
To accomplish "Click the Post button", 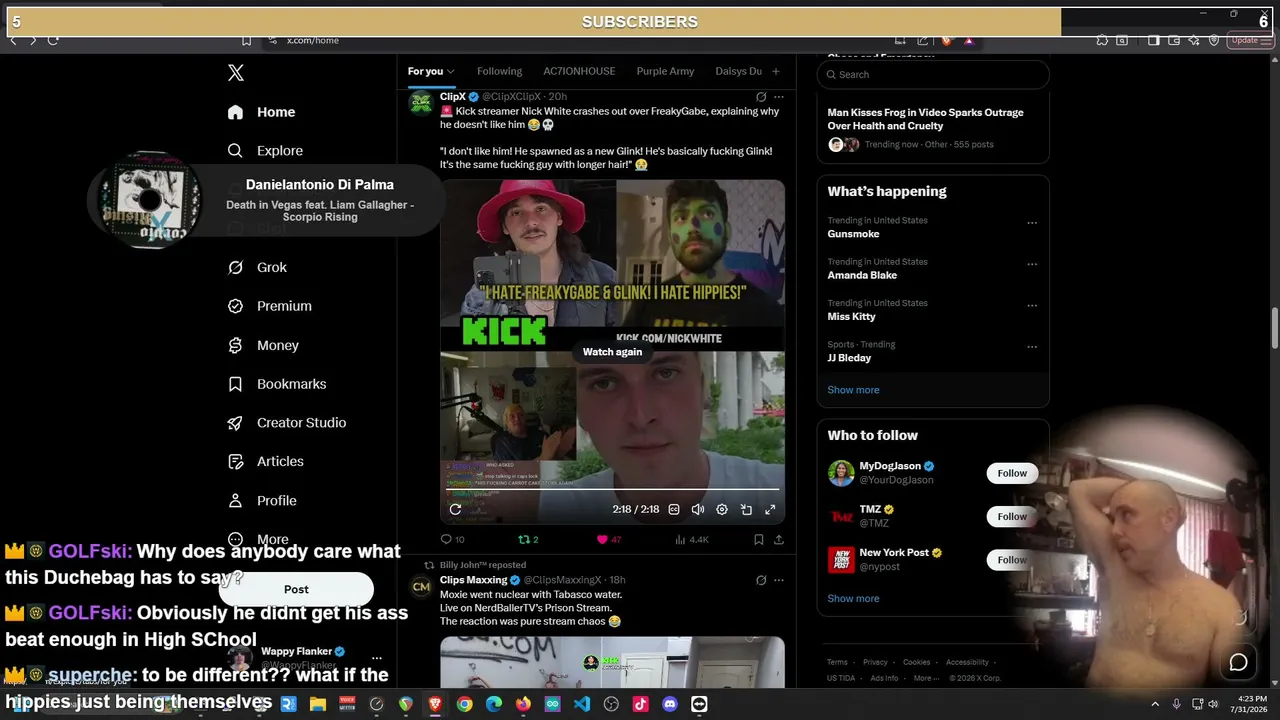I will 296,590.
